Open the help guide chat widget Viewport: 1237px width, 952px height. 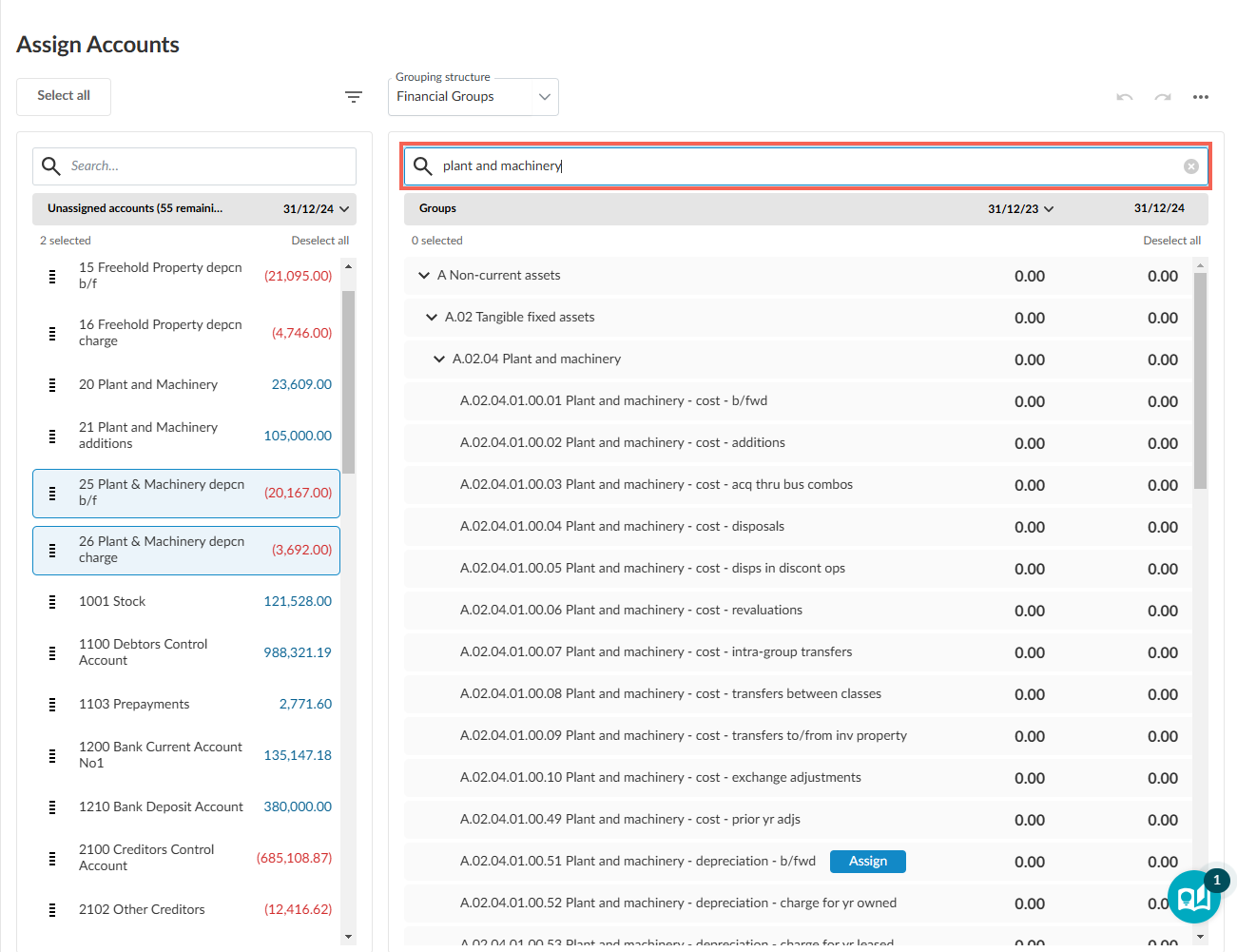tap(1194, 897)
